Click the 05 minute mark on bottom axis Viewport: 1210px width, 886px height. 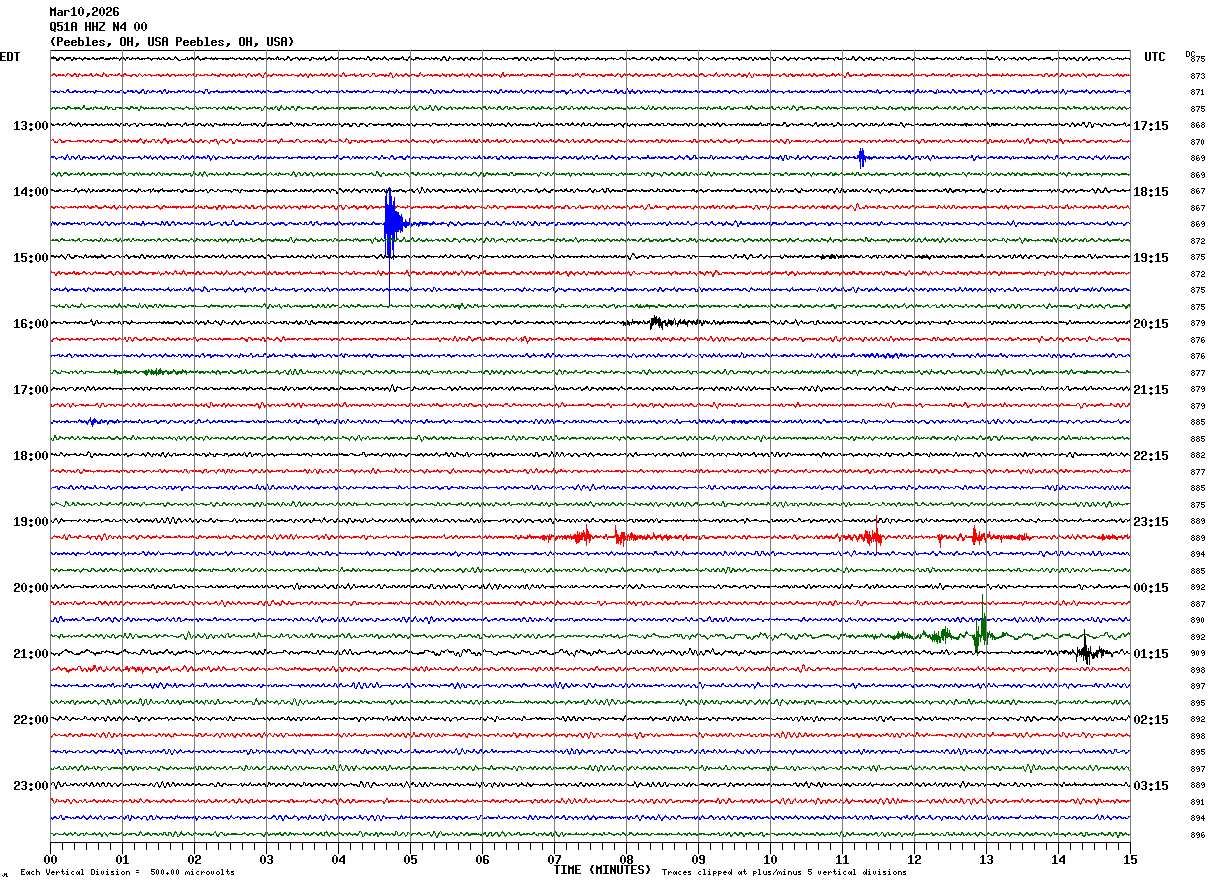[x=410, y=859]
